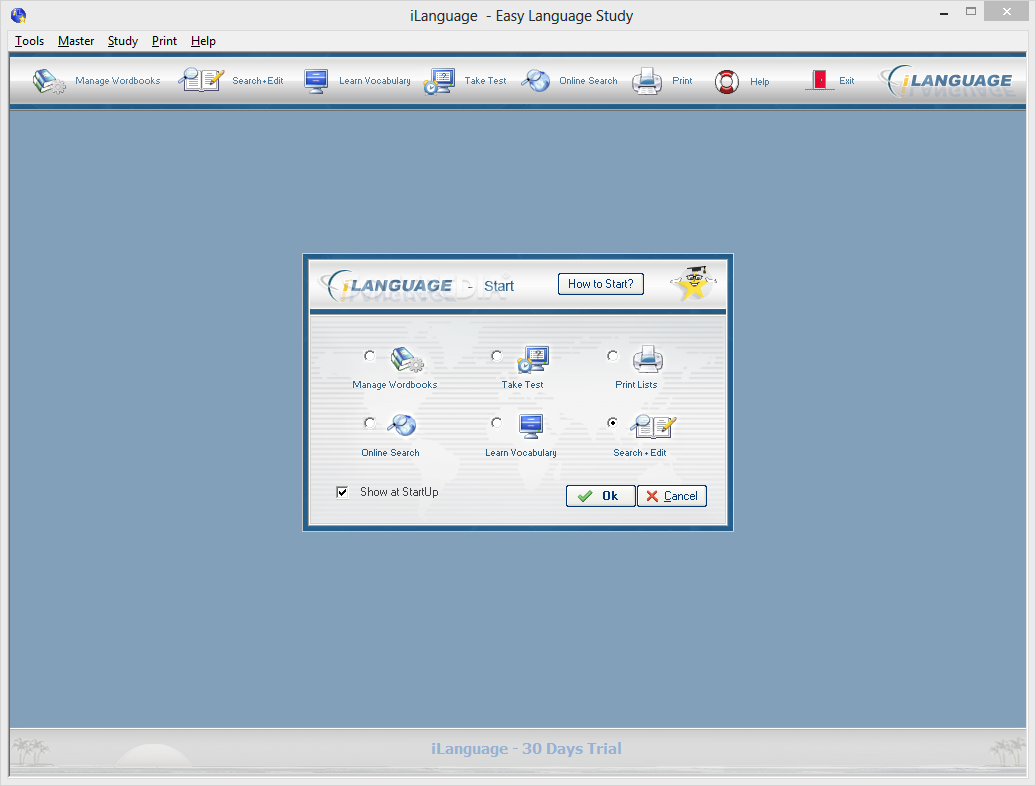This screenshot has height=786, width=1036.
Task: Select the Learn Vocabulary radio button
Action: [x=497, y=423]
